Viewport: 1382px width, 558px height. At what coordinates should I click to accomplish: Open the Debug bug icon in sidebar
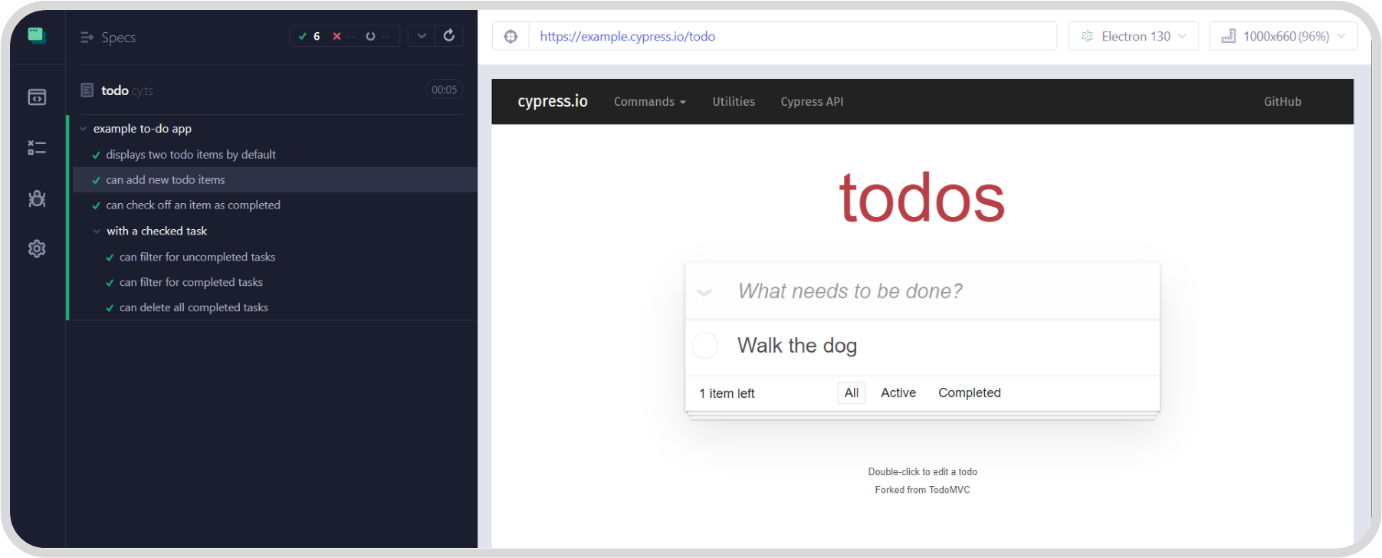(37, 198)
